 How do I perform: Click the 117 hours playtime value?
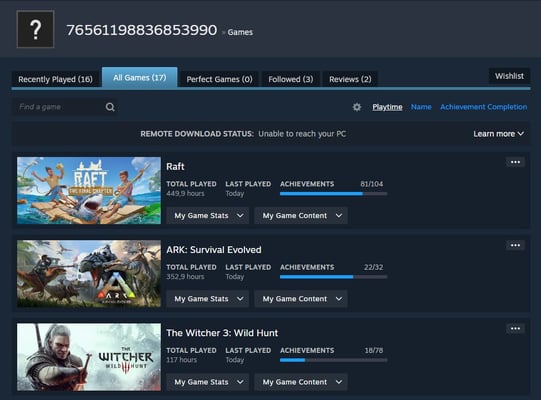pos(181,360)
